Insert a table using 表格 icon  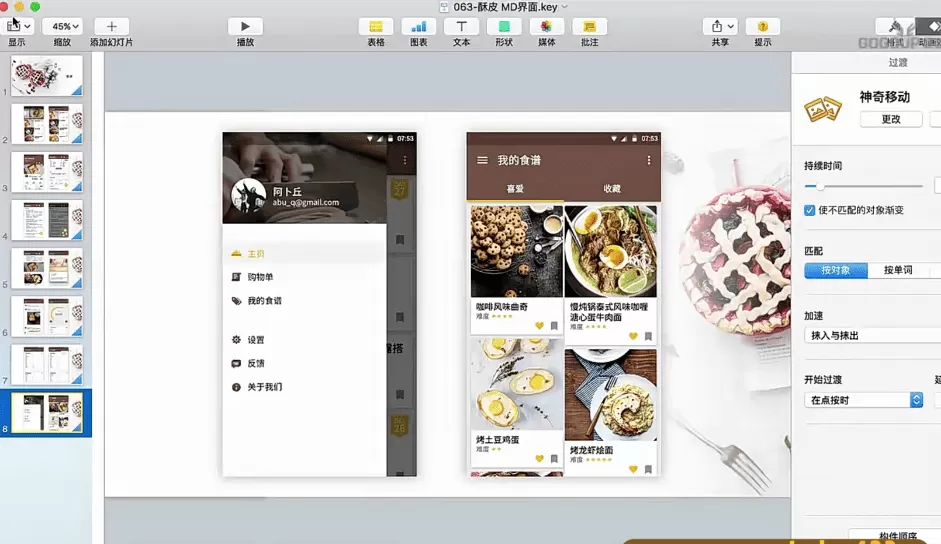(375, 26)
